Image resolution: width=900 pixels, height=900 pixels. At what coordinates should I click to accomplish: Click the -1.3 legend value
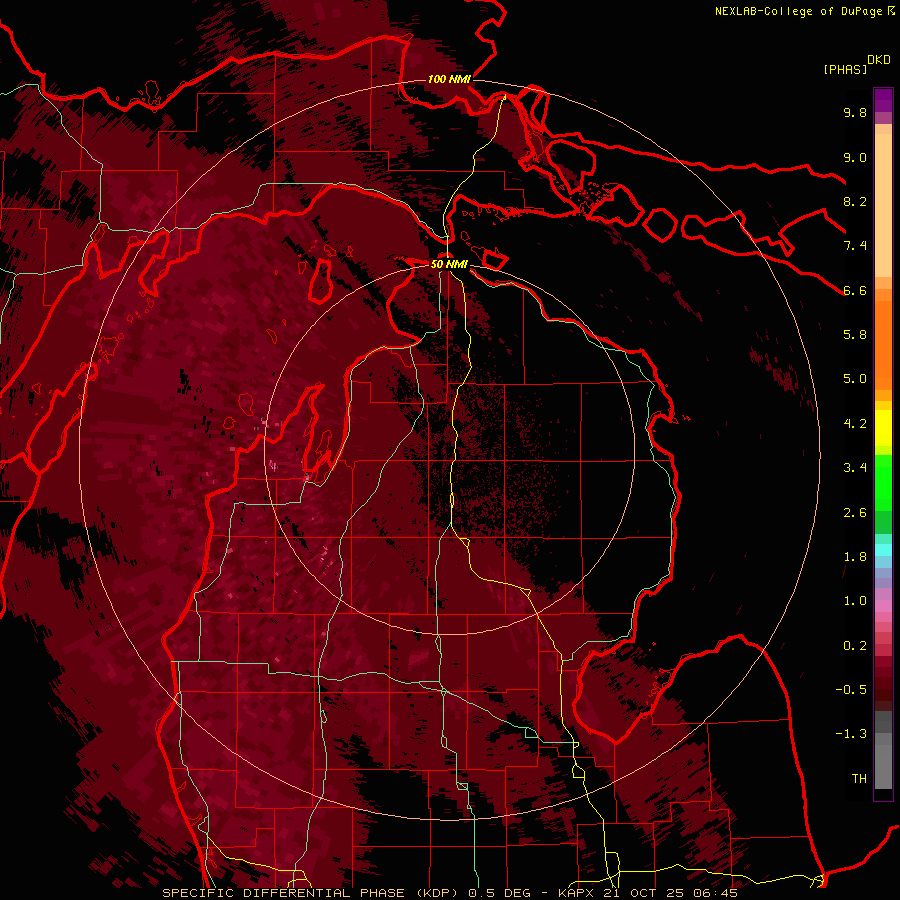[851, 734]
